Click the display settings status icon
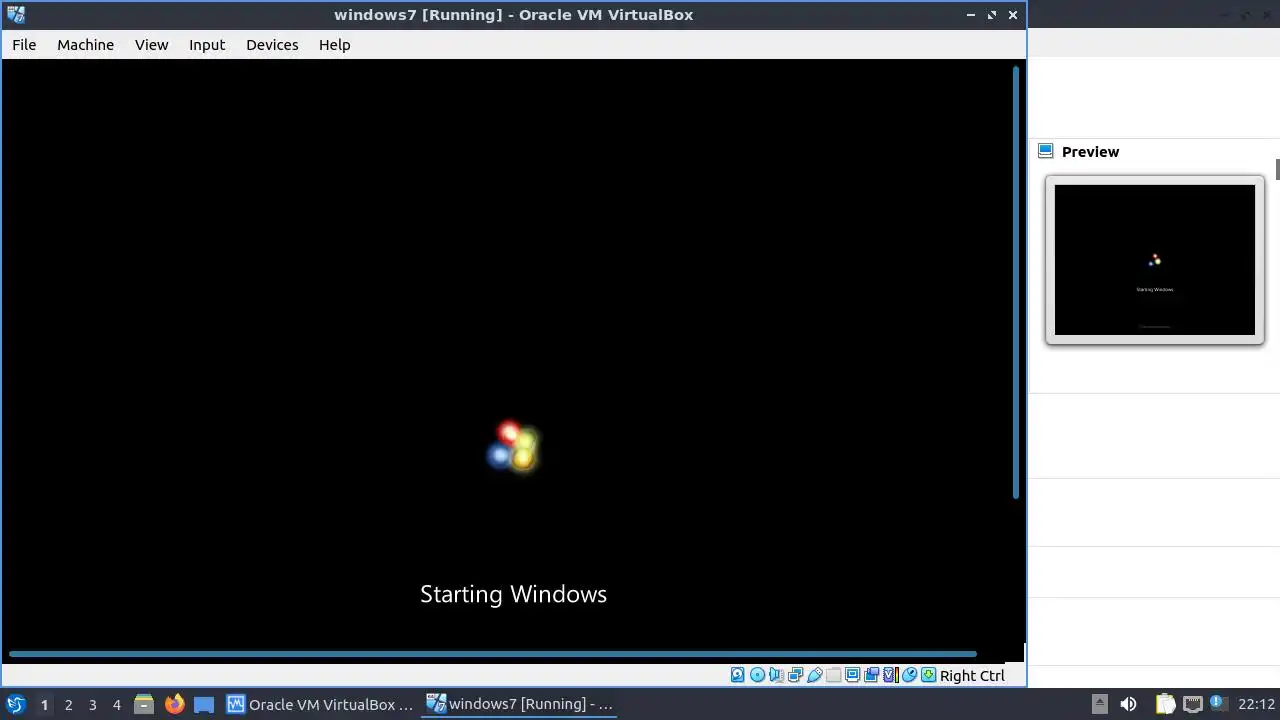The width and height of the screenshot is (1280, 720). [x=852, y=675]
